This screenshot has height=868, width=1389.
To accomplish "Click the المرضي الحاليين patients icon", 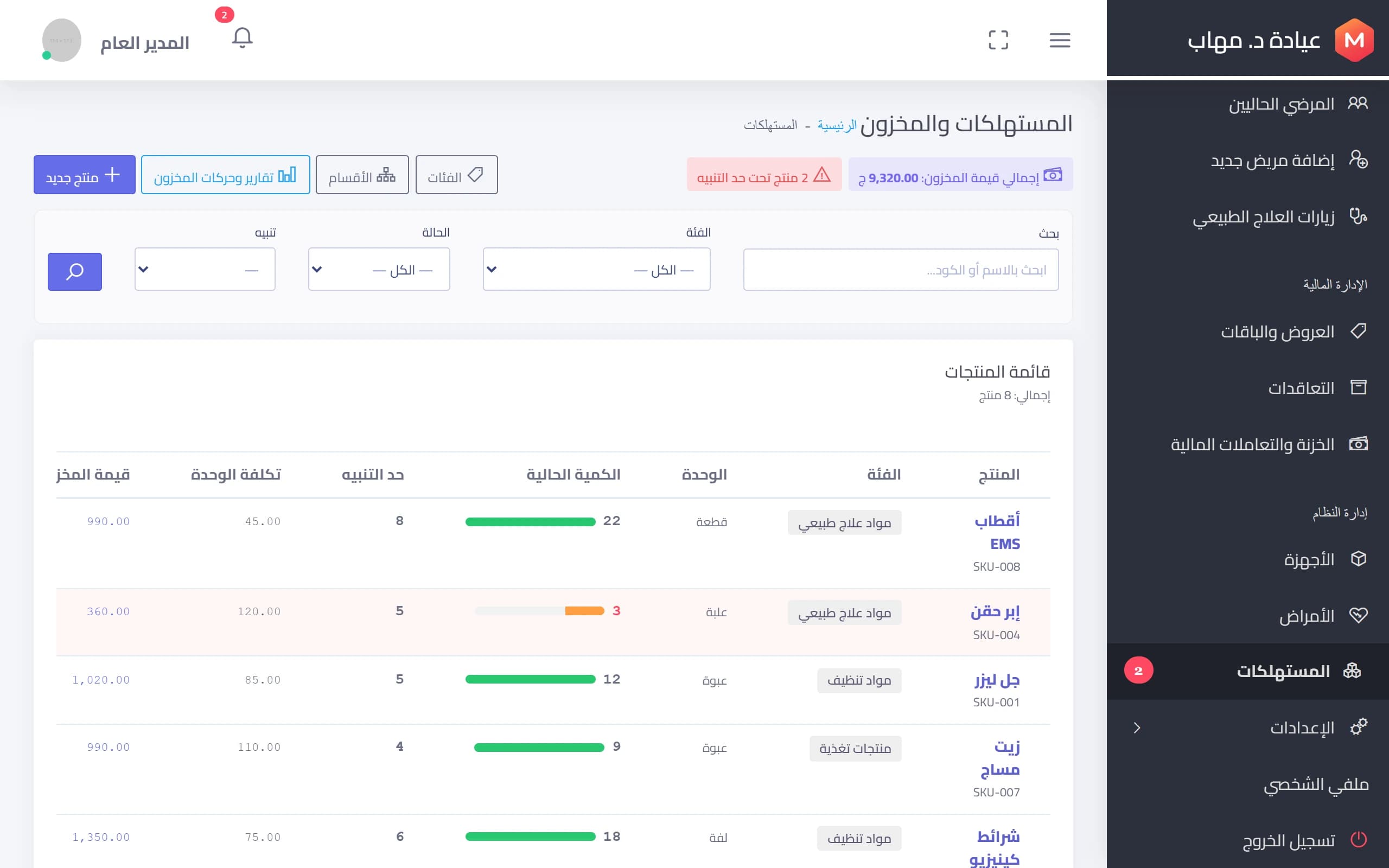I will 1358,103.
